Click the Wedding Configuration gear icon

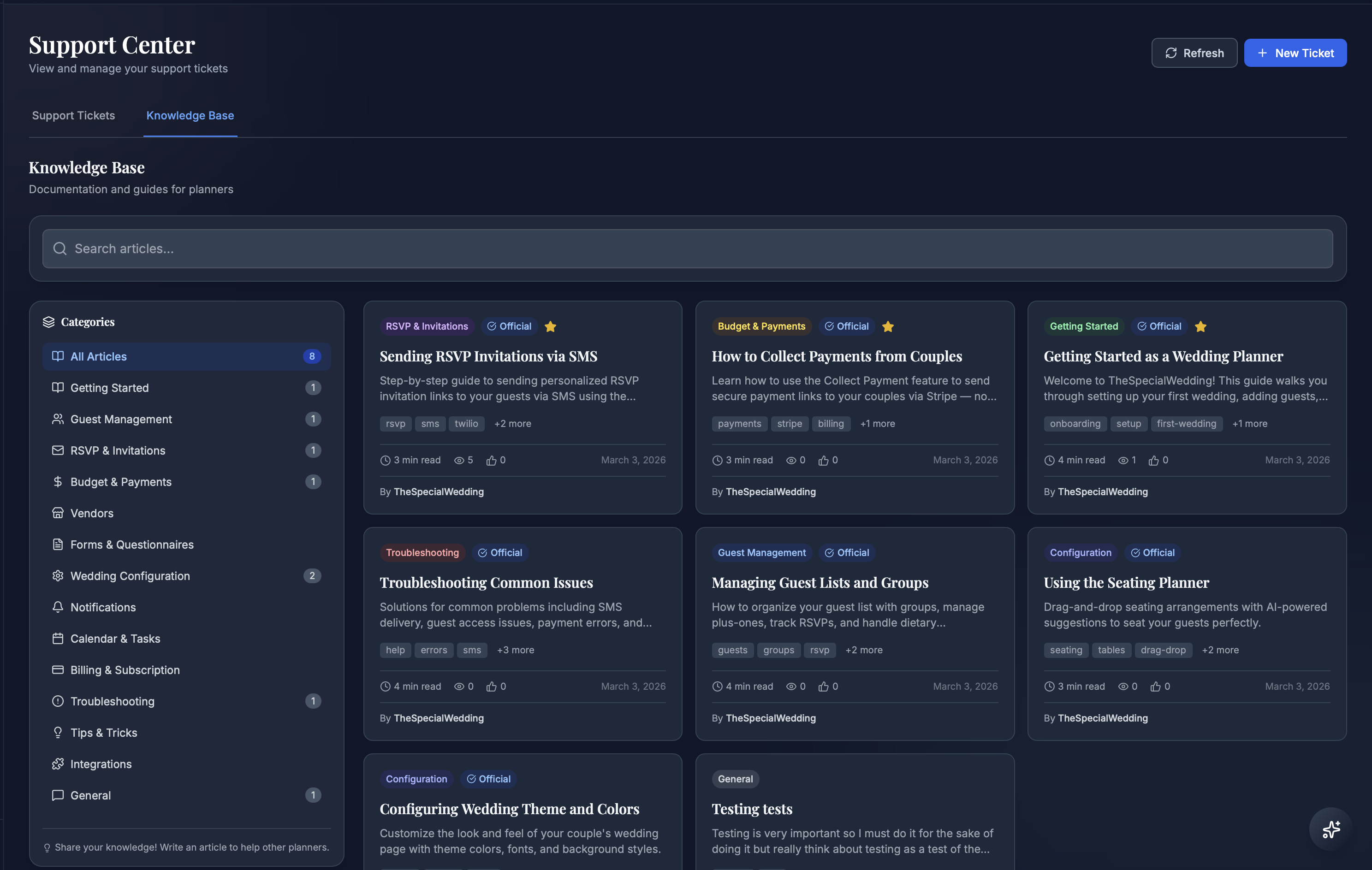pyautogui.click(x=58, y=575)
